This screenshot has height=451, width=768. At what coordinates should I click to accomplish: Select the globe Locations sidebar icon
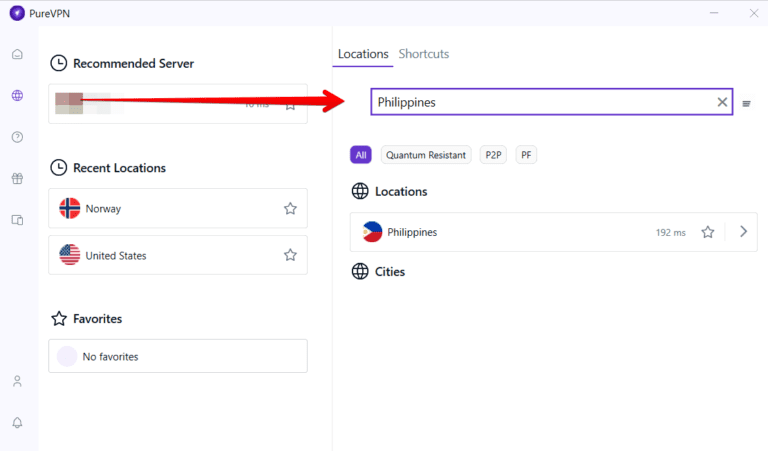point(17,96)
